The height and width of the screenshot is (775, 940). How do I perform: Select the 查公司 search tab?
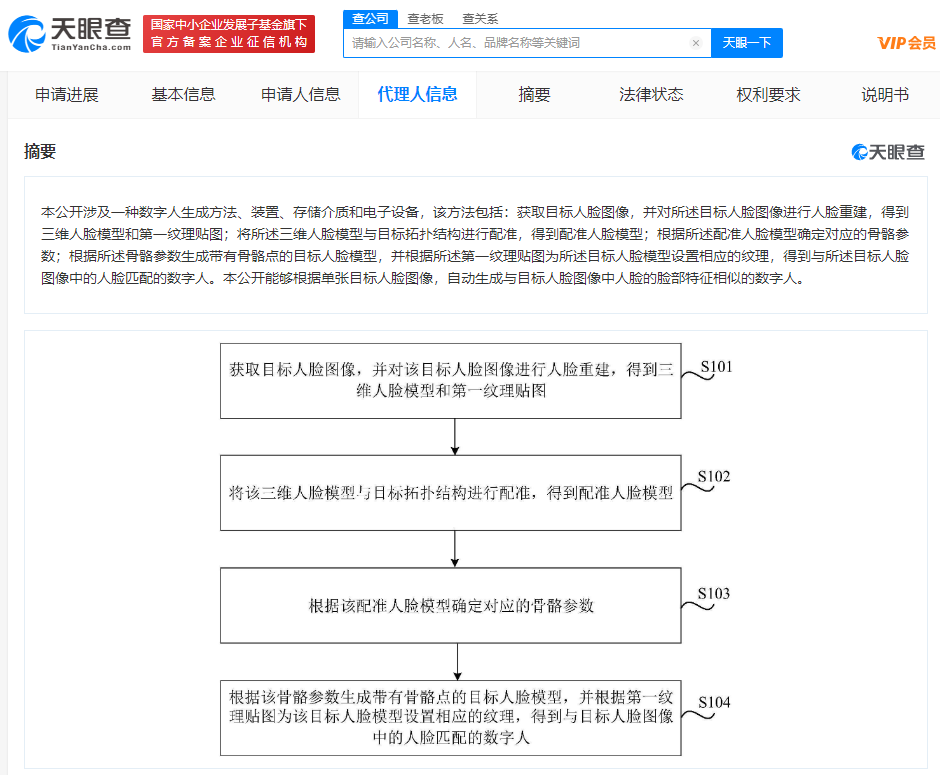(370, 19)
